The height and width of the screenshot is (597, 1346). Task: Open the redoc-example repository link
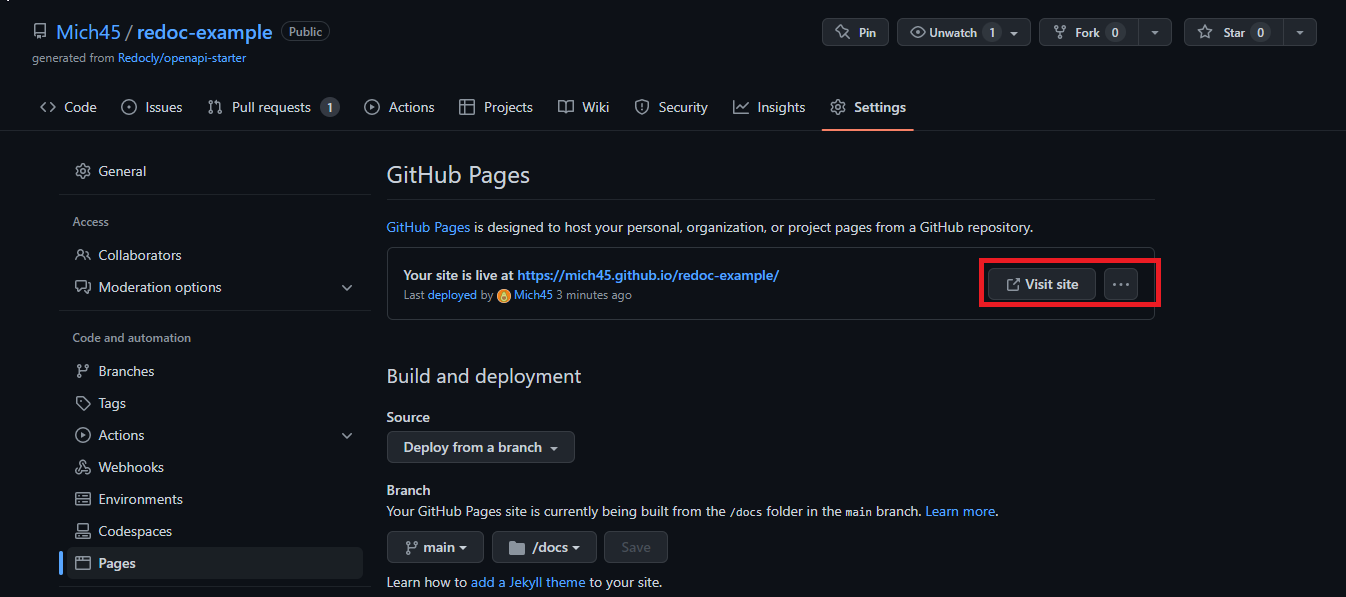pyautogui.click(x=204, y=32)
